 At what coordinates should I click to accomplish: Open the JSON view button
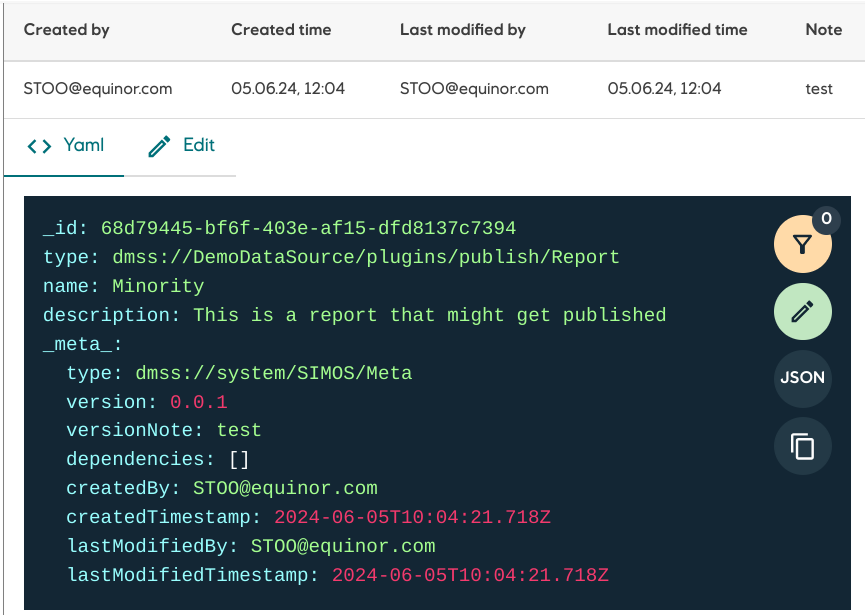click(802, 379)
